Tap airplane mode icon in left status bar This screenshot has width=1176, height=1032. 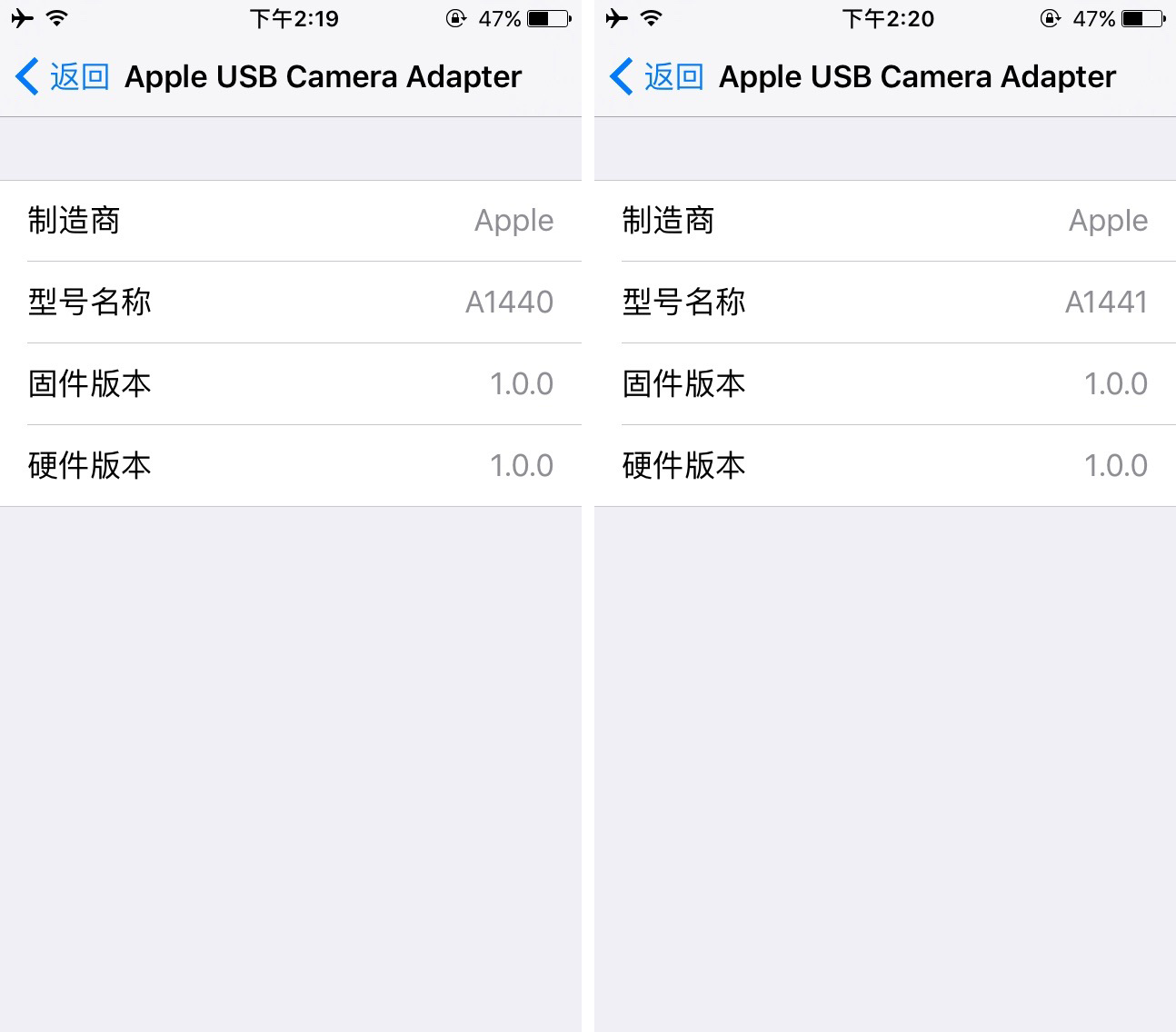(x=22, y=18)
